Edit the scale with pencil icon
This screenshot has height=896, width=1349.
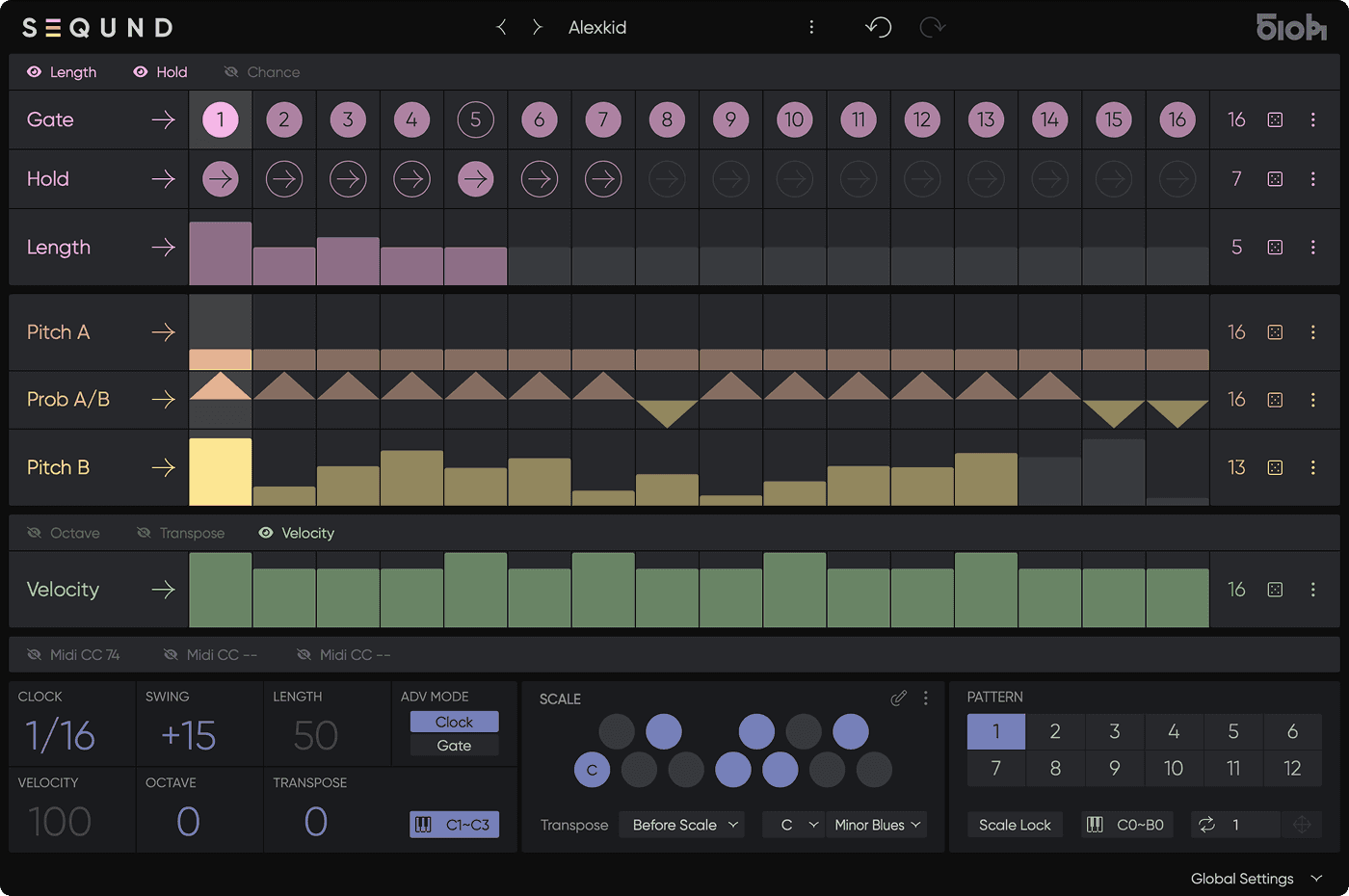pos(898,698)
